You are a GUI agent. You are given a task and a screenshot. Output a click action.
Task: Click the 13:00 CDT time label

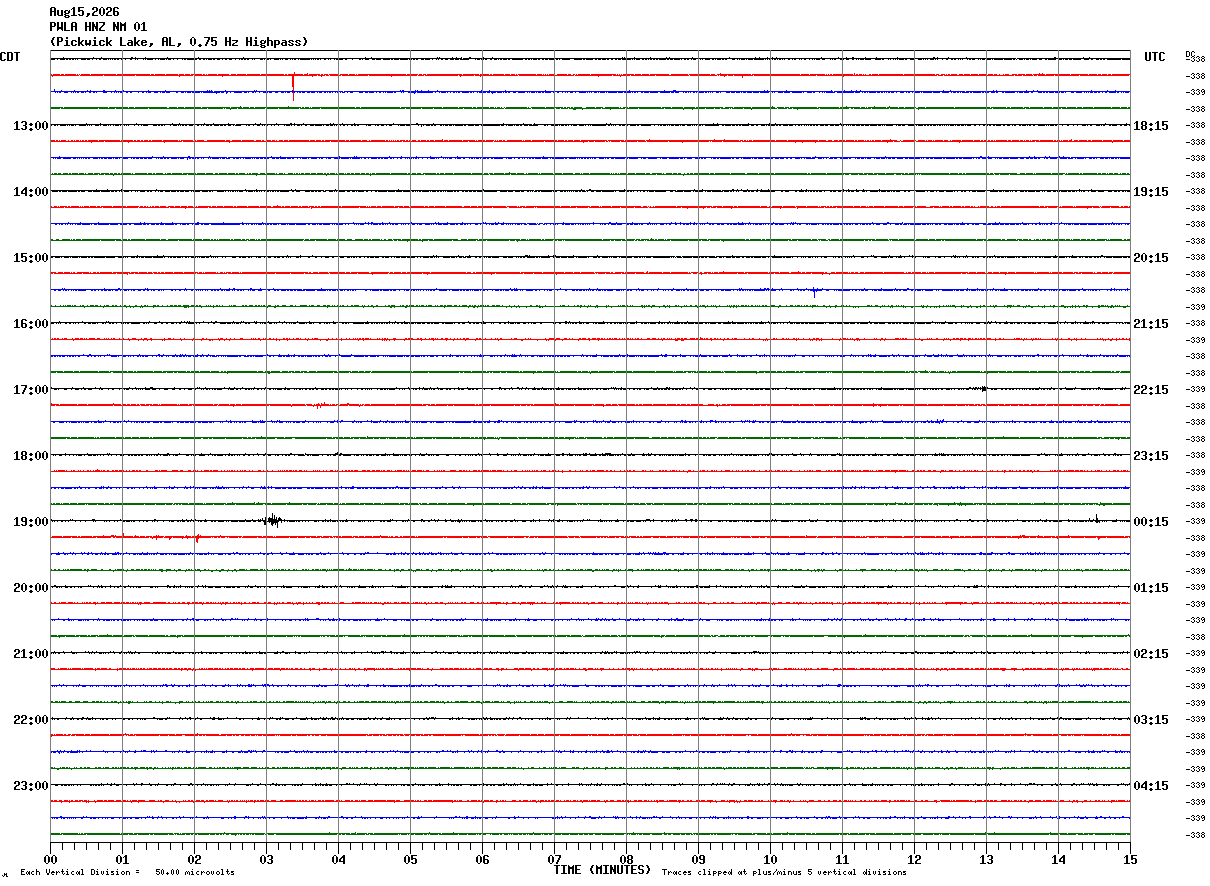pos(31,126)
